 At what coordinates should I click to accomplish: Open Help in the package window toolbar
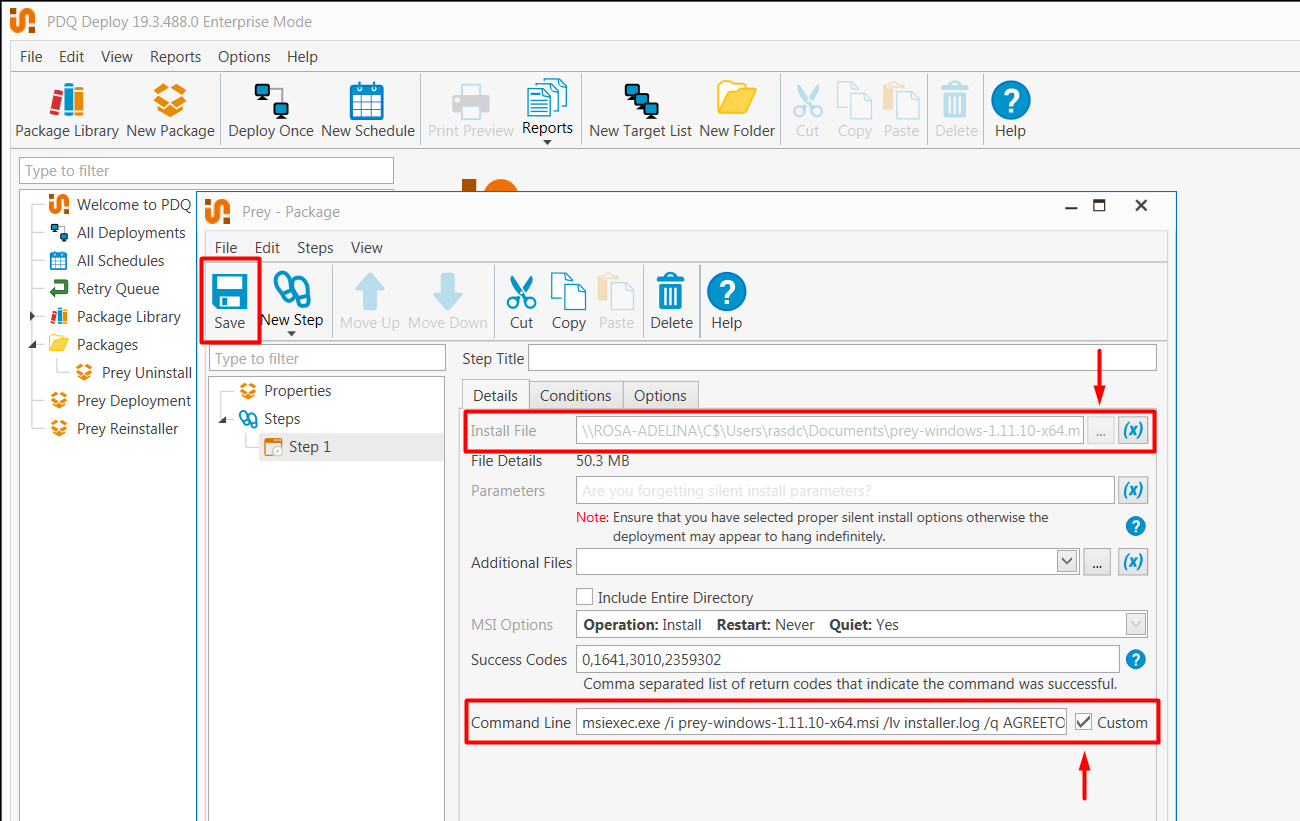click(726, 302)
